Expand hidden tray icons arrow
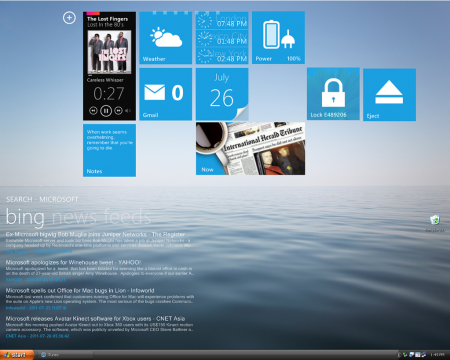The height and width of the screenshot is (360, 450). click(399, 355)
